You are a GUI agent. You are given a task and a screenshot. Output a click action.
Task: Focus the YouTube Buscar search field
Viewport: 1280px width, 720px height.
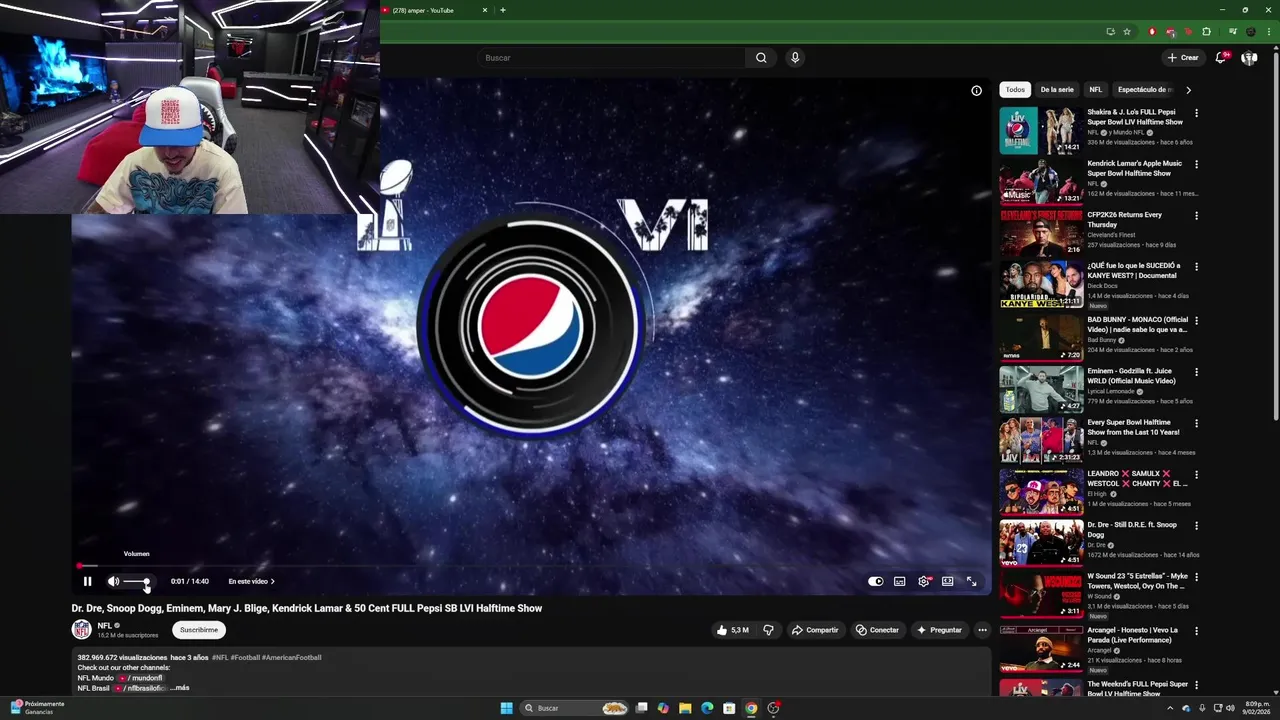610,58
